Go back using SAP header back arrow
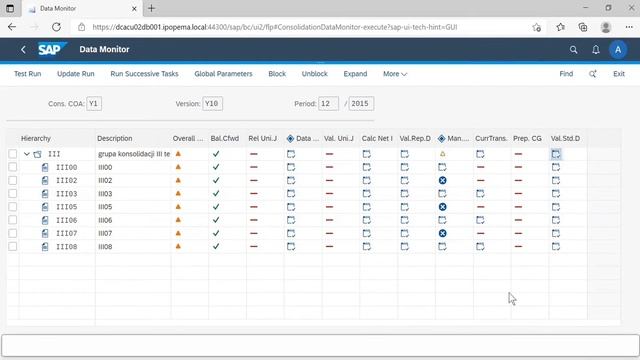Screen dimensions: 640x360 click(x=23, y=49)
